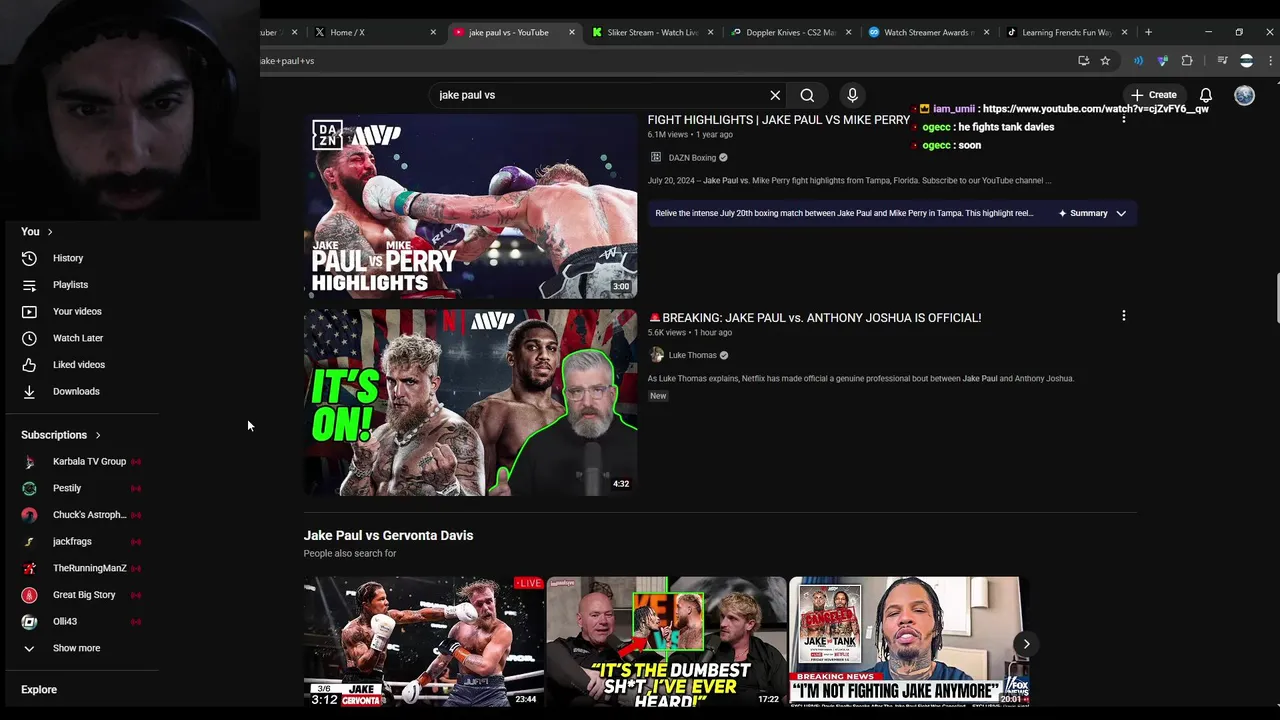Open the Explore section heading
The height and width of the screenshot is (720, 1280).
click(39, 690)
